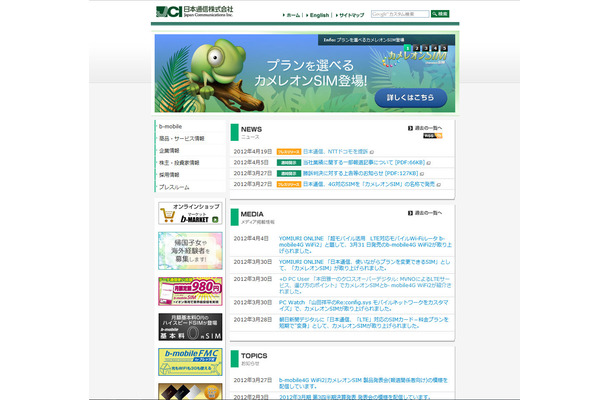Click the MEDIA 過去の一覧へ arrow icon

tap(410, 213)
